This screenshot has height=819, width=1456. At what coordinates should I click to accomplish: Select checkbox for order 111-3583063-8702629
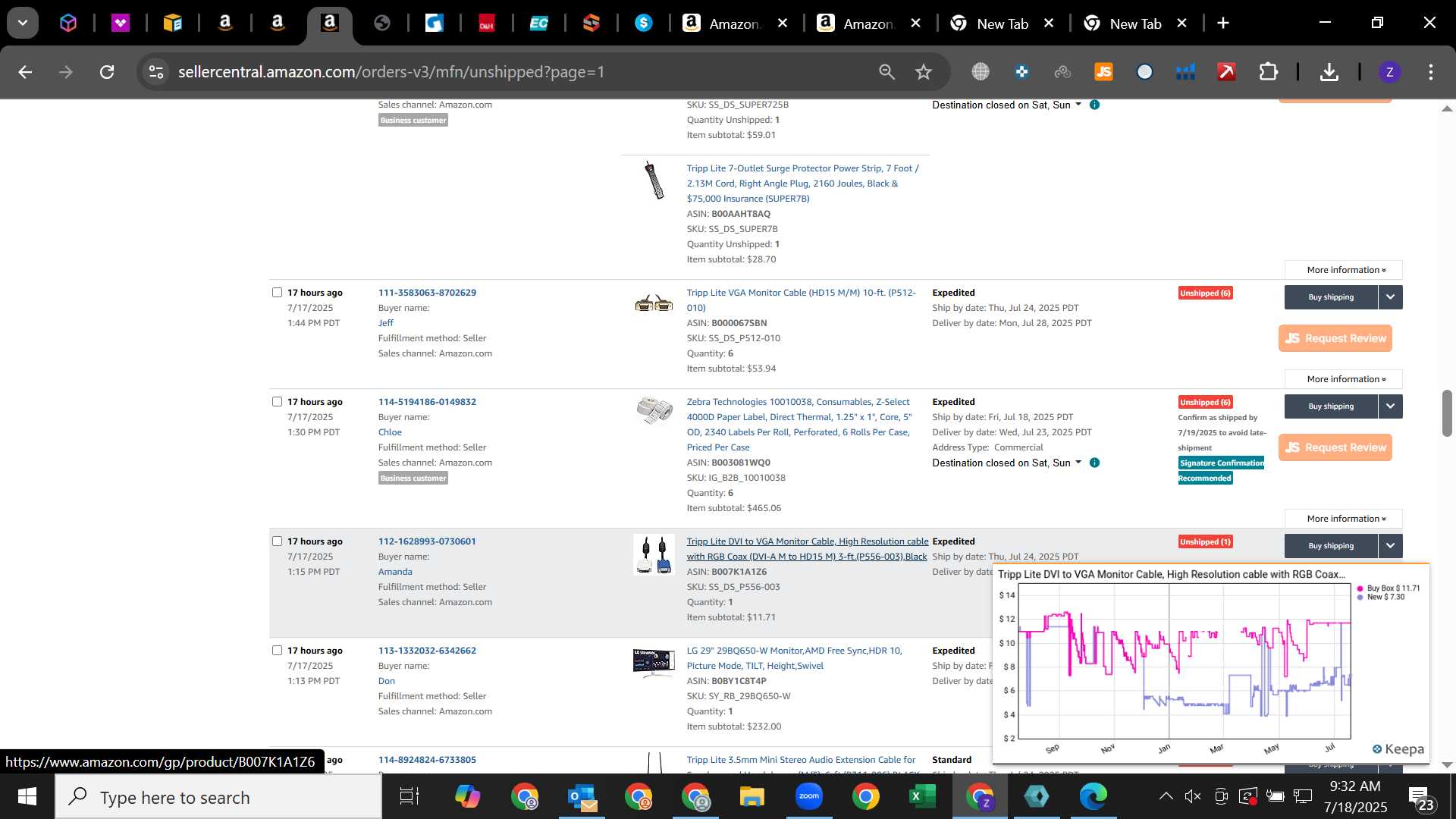coord(277,293)
